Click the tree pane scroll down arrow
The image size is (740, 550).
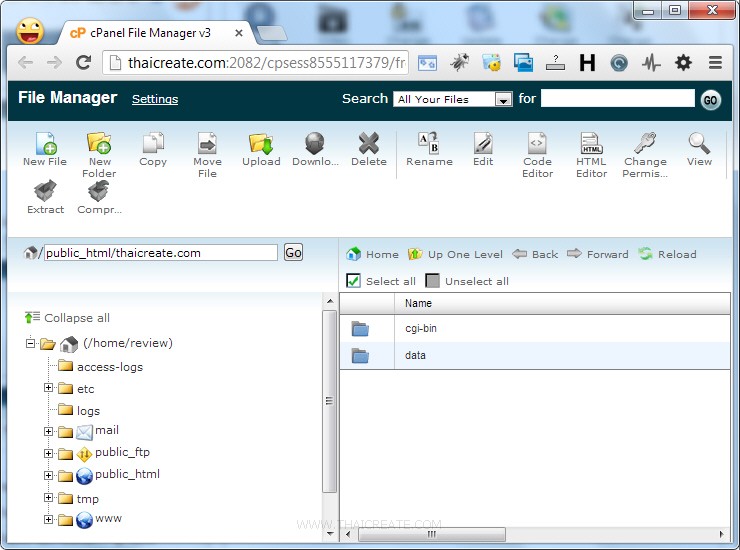click(x=330, y=534)
